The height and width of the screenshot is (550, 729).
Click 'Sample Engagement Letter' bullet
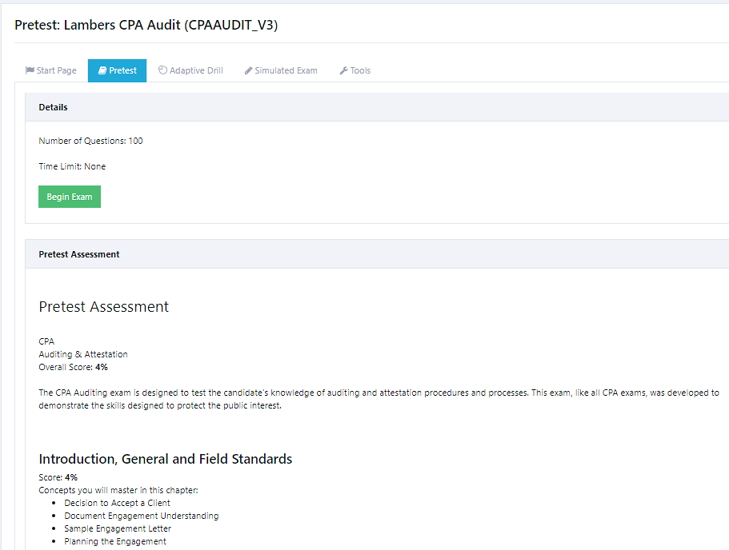pos(118,529)
